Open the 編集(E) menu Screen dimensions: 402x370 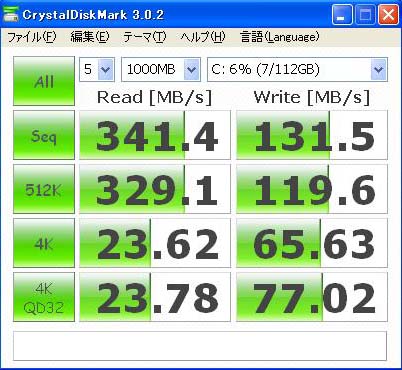pyautogui.click(x=90, y=37)
